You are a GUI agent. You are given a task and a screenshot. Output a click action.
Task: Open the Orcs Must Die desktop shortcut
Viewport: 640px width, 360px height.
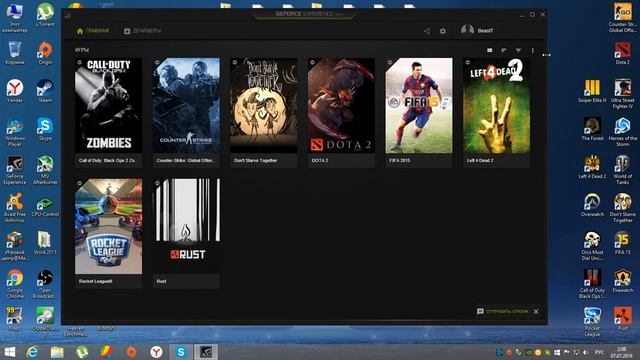click(x=592, y=246)
